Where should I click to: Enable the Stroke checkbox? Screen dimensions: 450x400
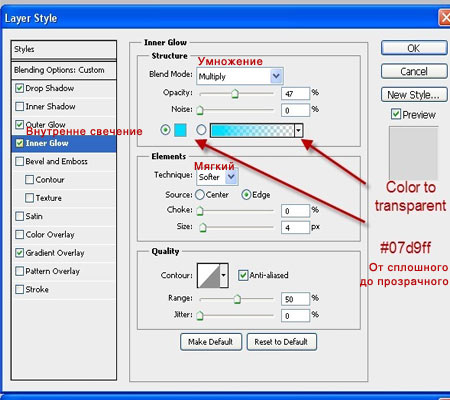tap(20, 289)
